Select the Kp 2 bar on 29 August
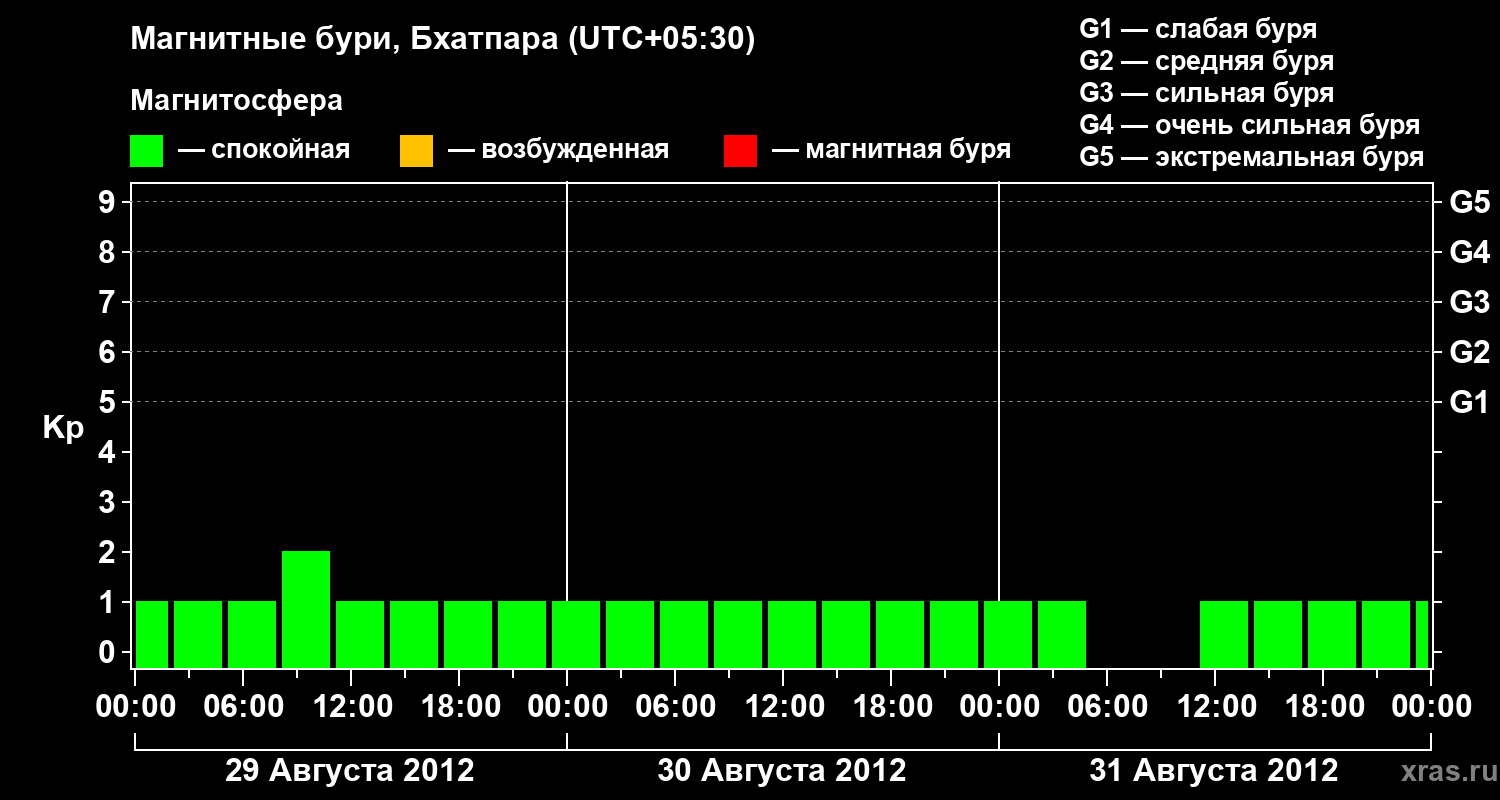The height and width of the screenshot is (800, 1500). 306,609
